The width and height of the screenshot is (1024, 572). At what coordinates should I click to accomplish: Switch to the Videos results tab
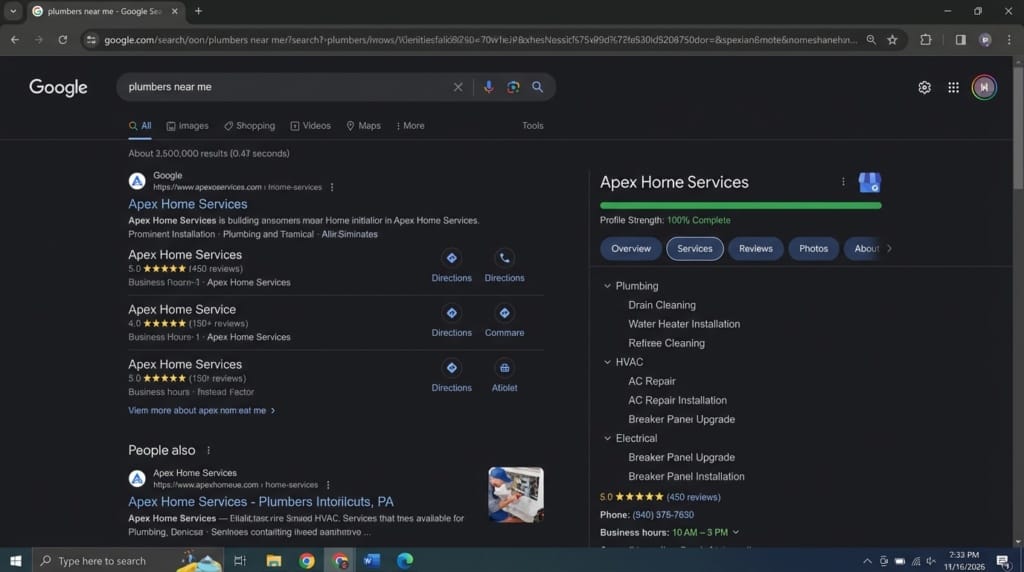click(x=311, y=126)
